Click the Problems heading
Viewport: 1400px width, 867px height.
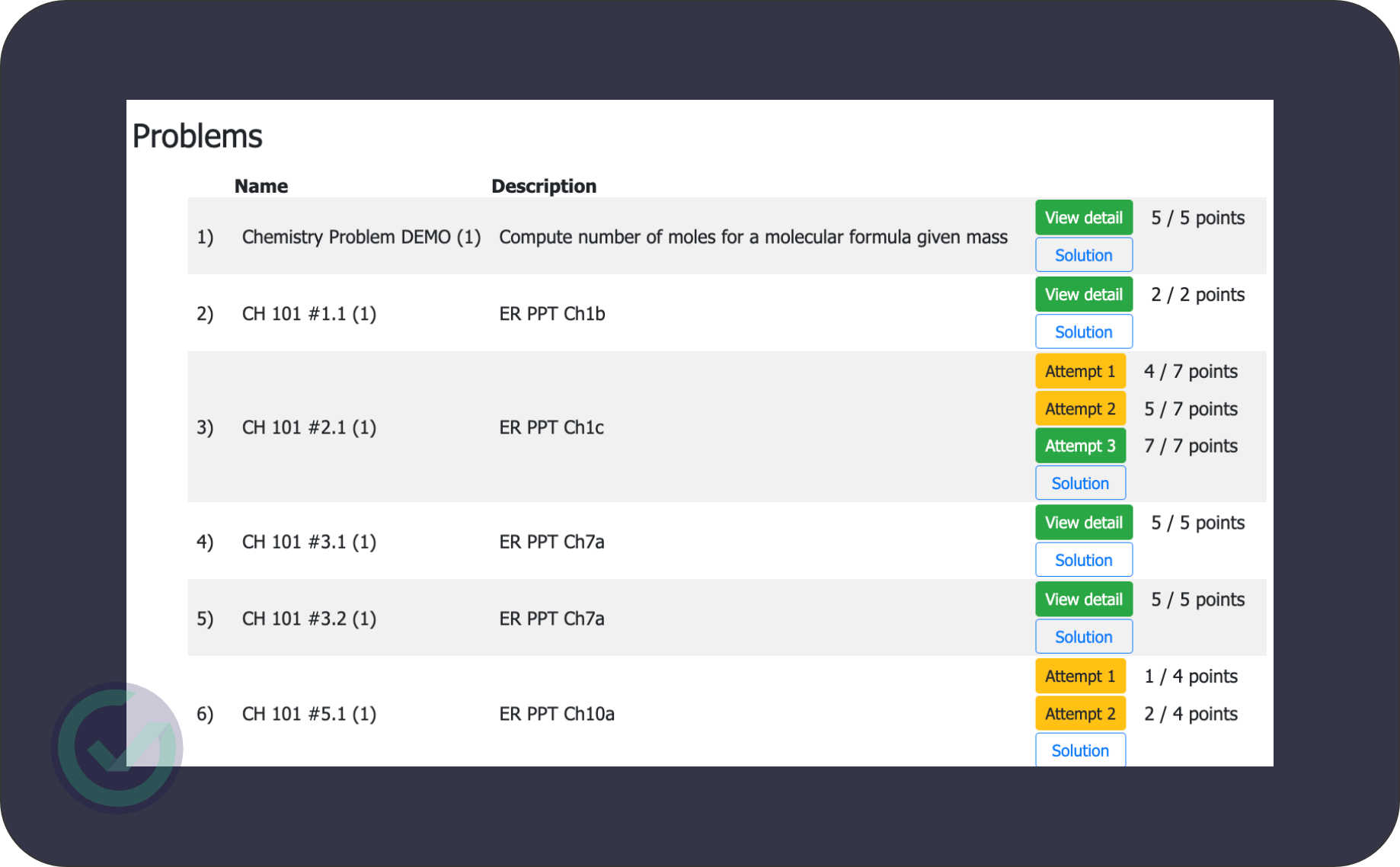pyautogui.click(x=197, y=136)
